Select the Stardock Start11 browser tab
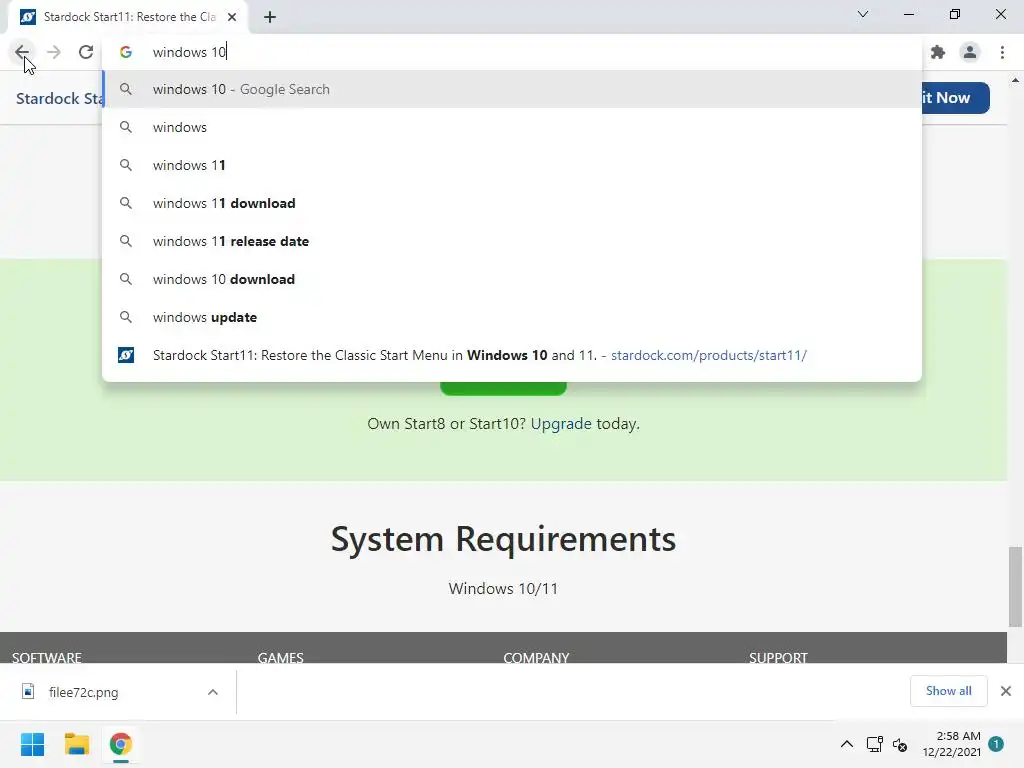The height and width of the screenshot is (768, 1024). [x=128, y=17]
